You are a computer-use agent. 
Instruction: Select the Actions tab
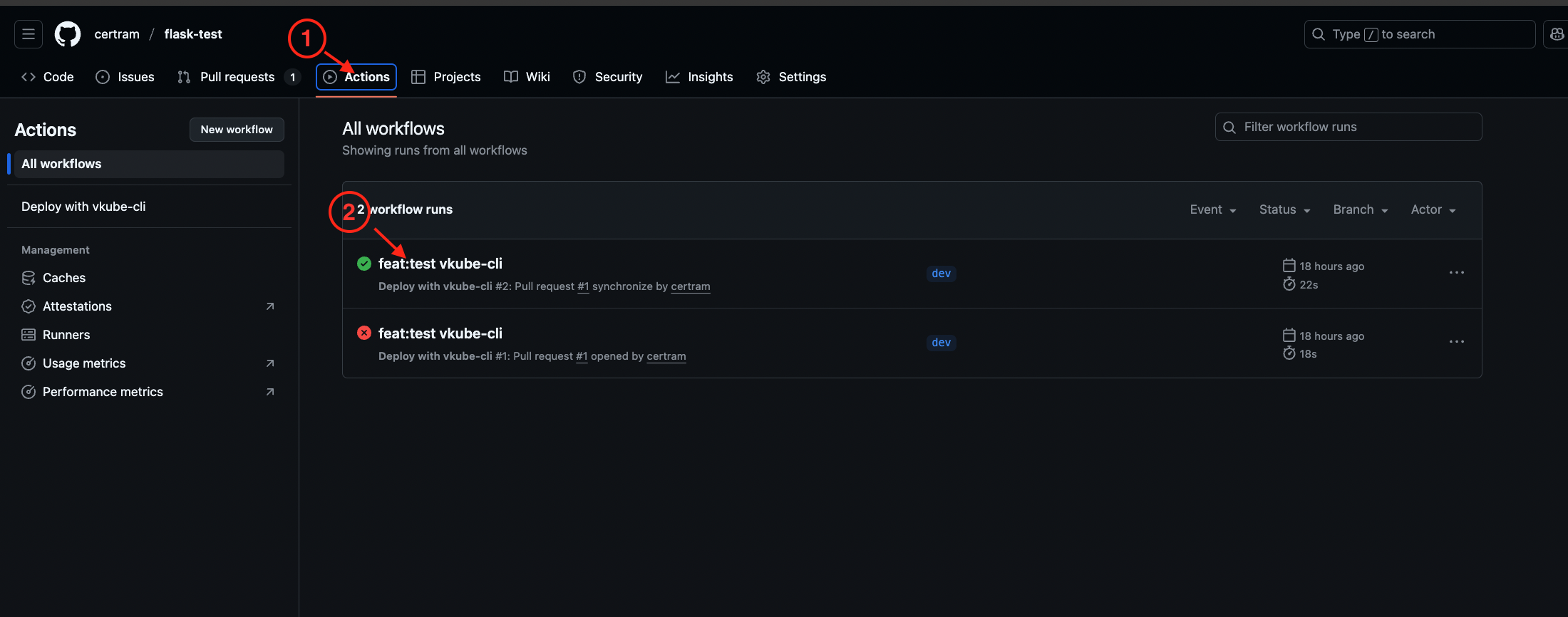tap(356, 77)
